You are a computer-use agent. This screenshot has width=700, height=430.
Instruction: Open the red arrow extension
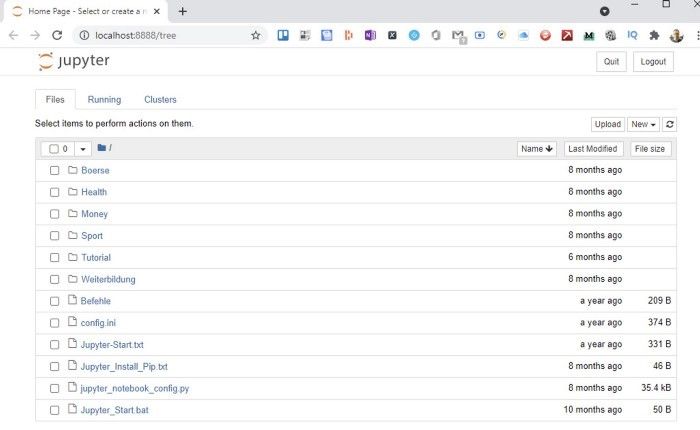click(x=567, y=35)
